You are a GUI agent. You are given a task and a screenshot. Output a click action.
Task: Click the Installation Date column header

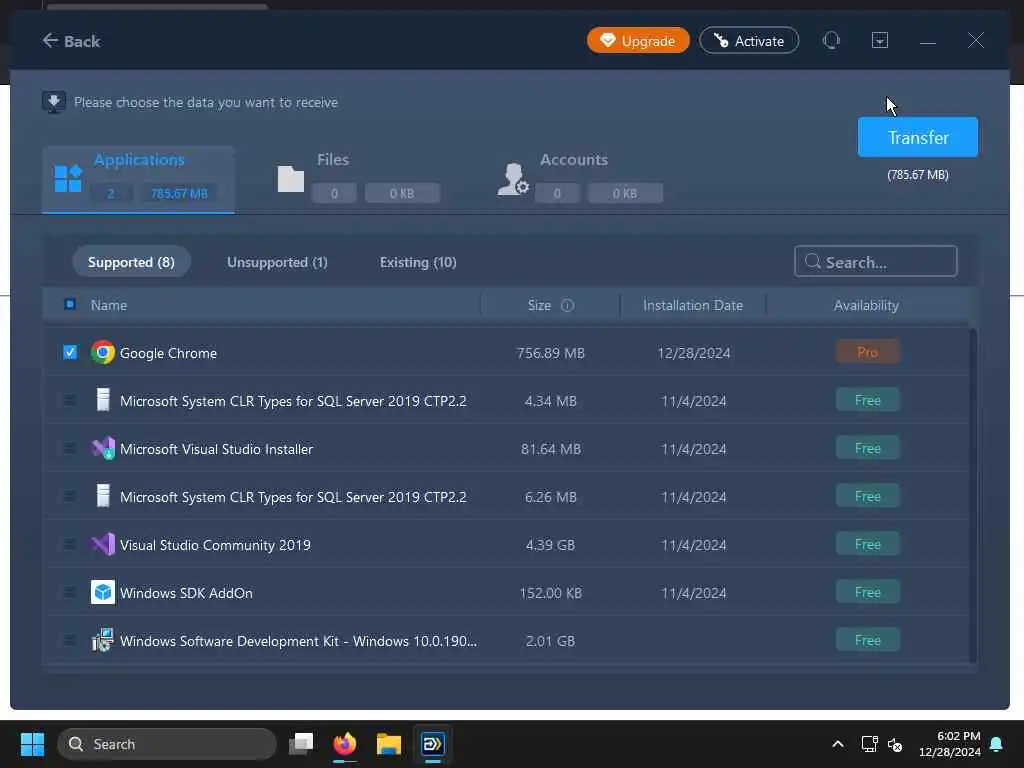[693, 305]
